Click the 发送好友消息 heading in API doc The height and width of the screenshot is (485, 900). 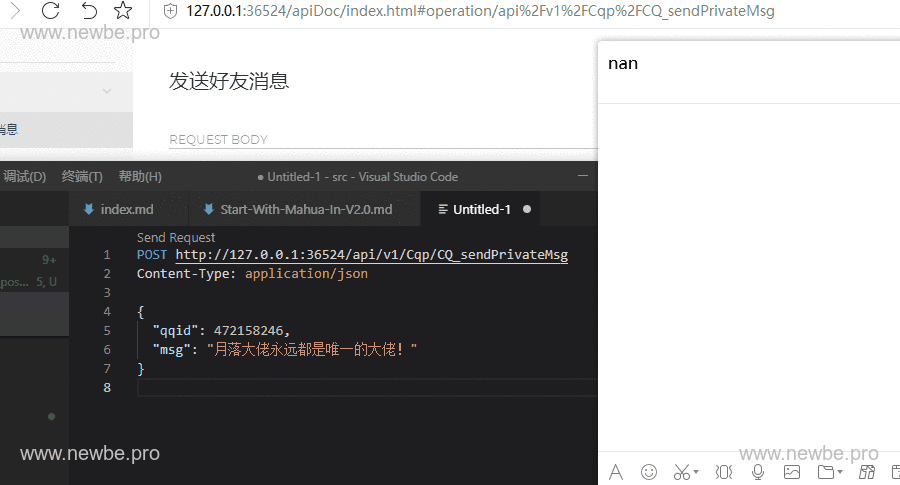tap(228, 81)
